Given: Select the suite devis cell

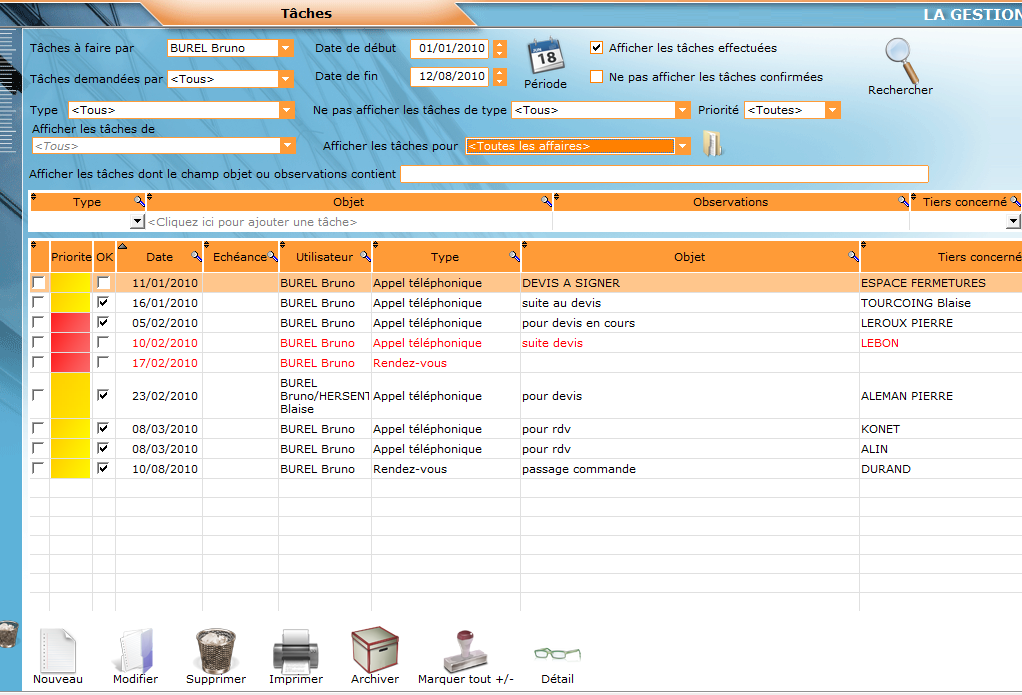Looking at the screenshot, I should pyautogui.click(x=690, y=342).
